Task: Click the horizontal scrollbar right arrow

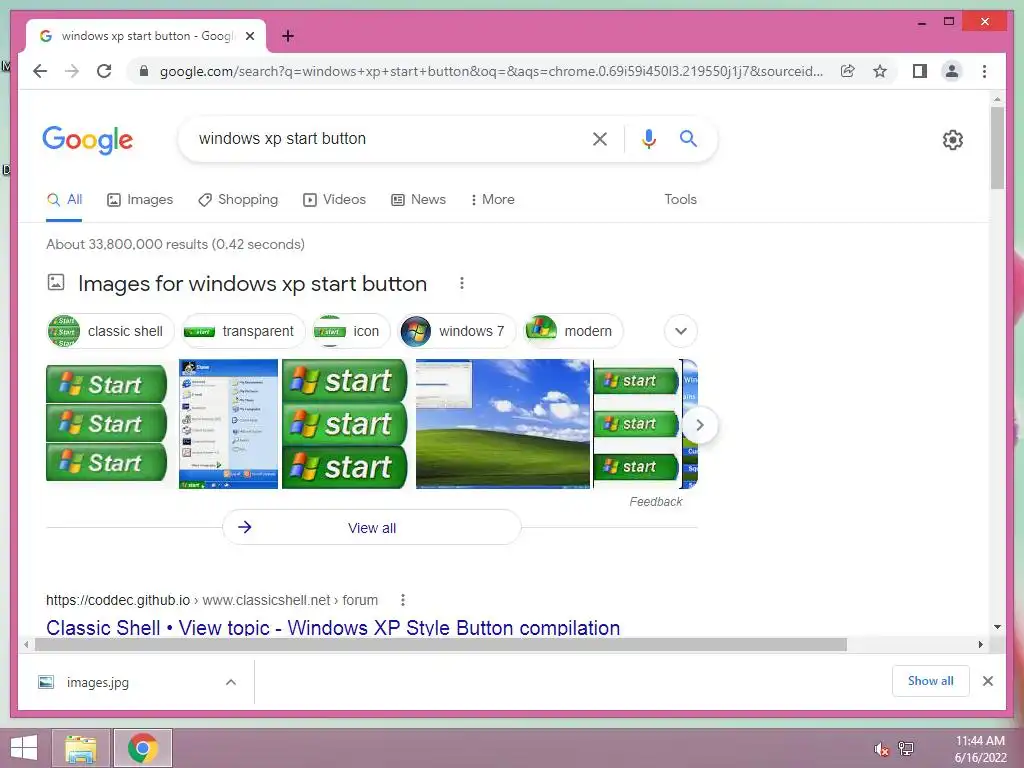Action: [x=980, y=645]
